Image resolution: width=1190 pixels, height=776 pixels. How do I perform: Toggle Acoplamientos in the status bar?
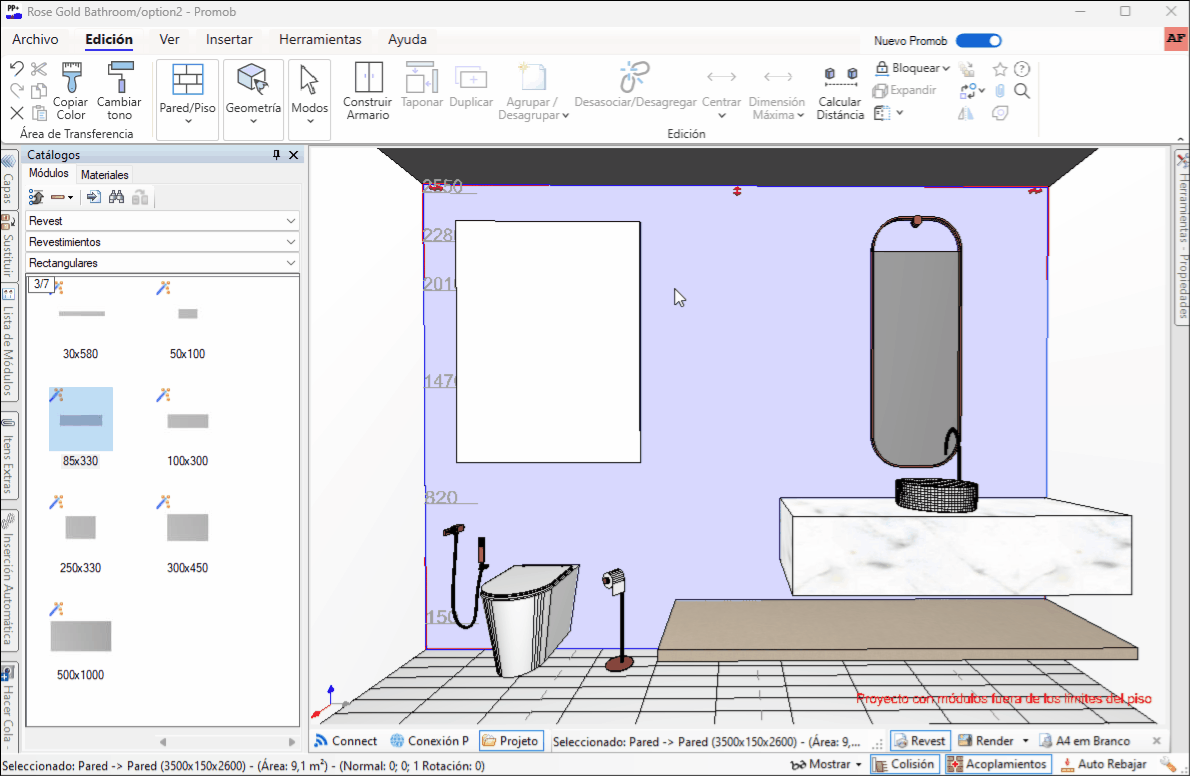(997, 764)
